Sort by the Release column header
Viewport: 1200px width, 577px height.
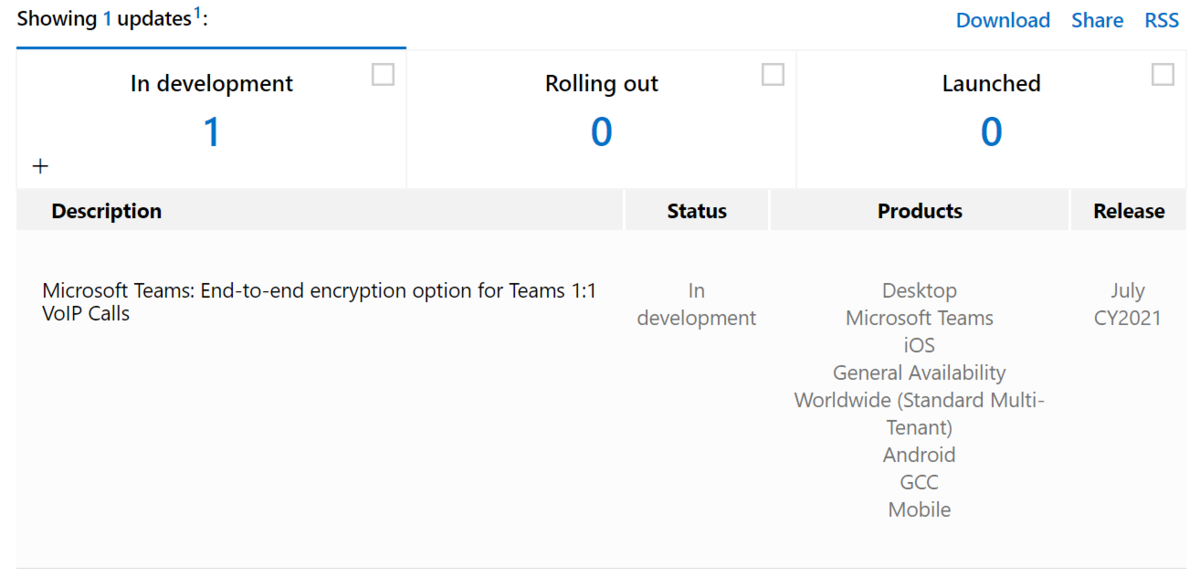[1129, 211]
